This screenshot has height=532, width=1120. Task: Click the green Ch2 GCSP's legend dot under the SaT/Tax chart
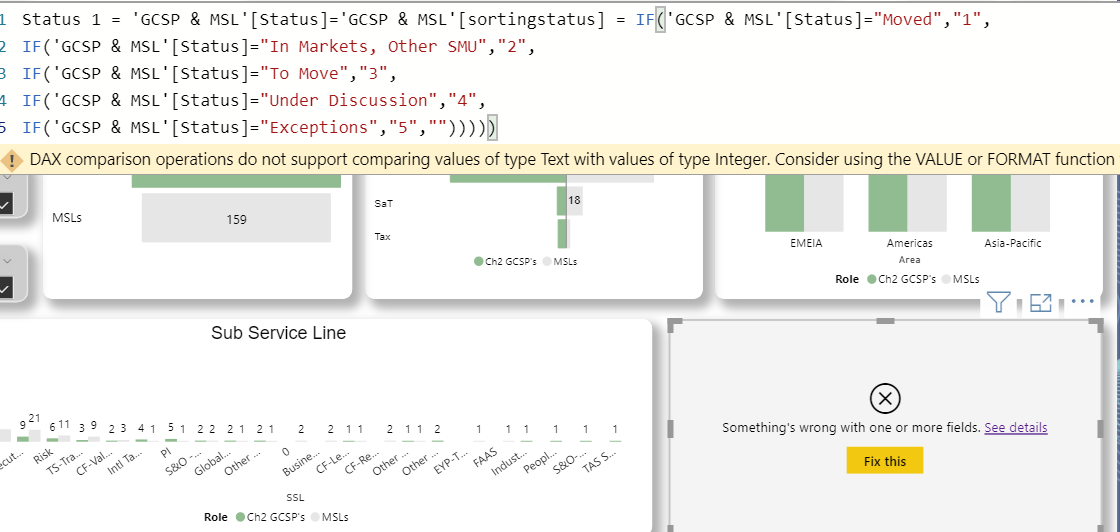point(479,261)
